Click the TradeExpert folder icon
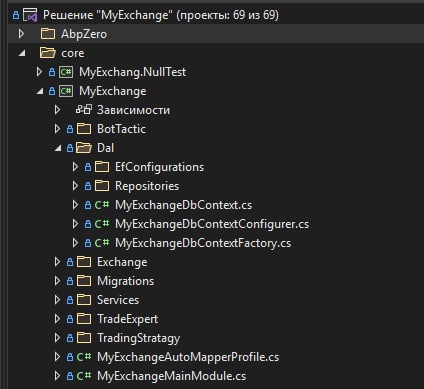Image resolution: width=424 pixels, height=389 pixels. 84,319
